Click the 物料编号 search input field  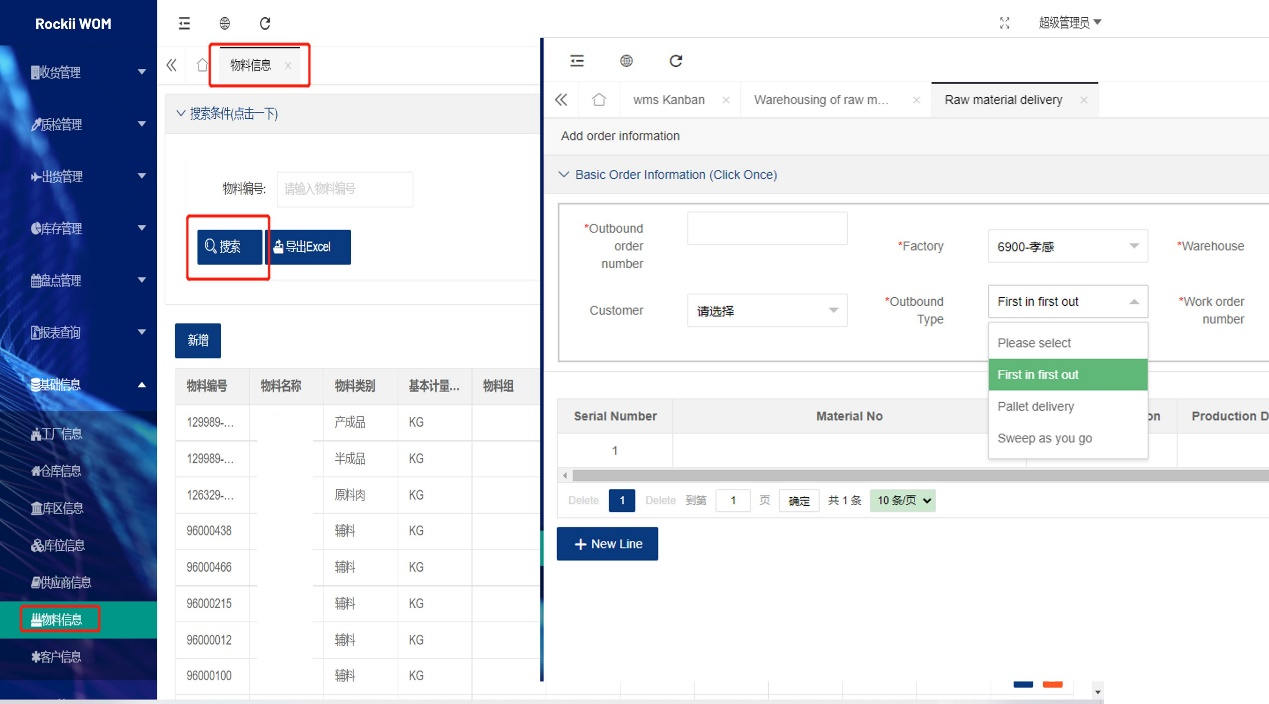(x=345, y=189)
